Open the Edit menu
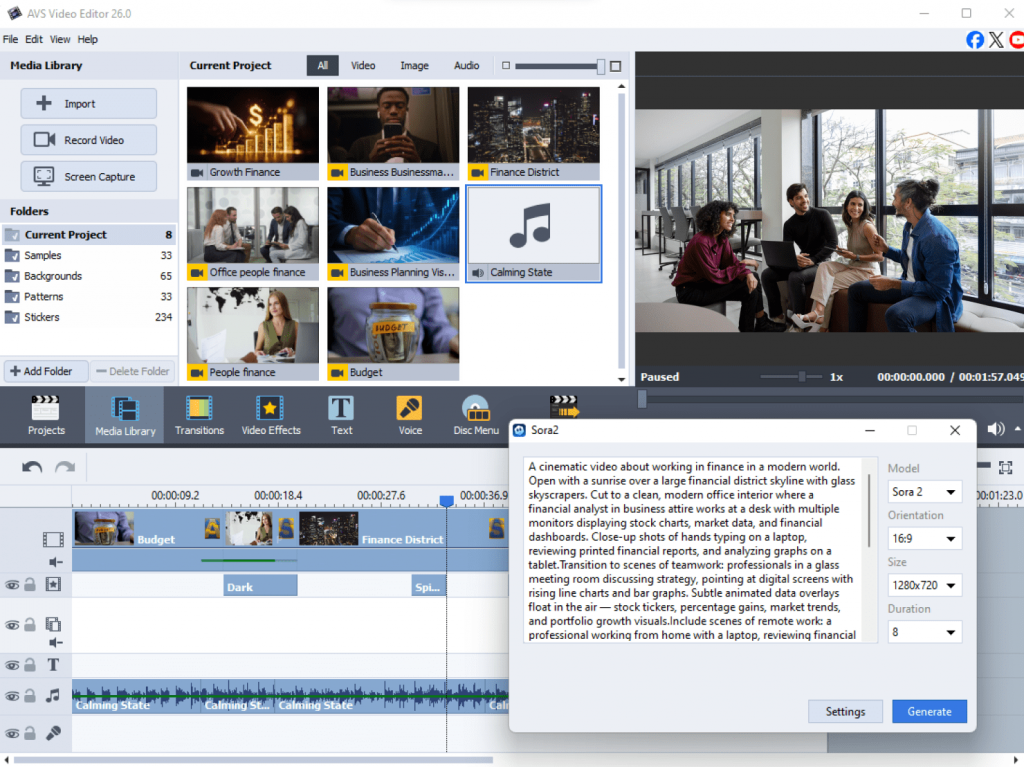Image resolution: width=1024 pixels, height=767 pixels. (x=34, y=39)
